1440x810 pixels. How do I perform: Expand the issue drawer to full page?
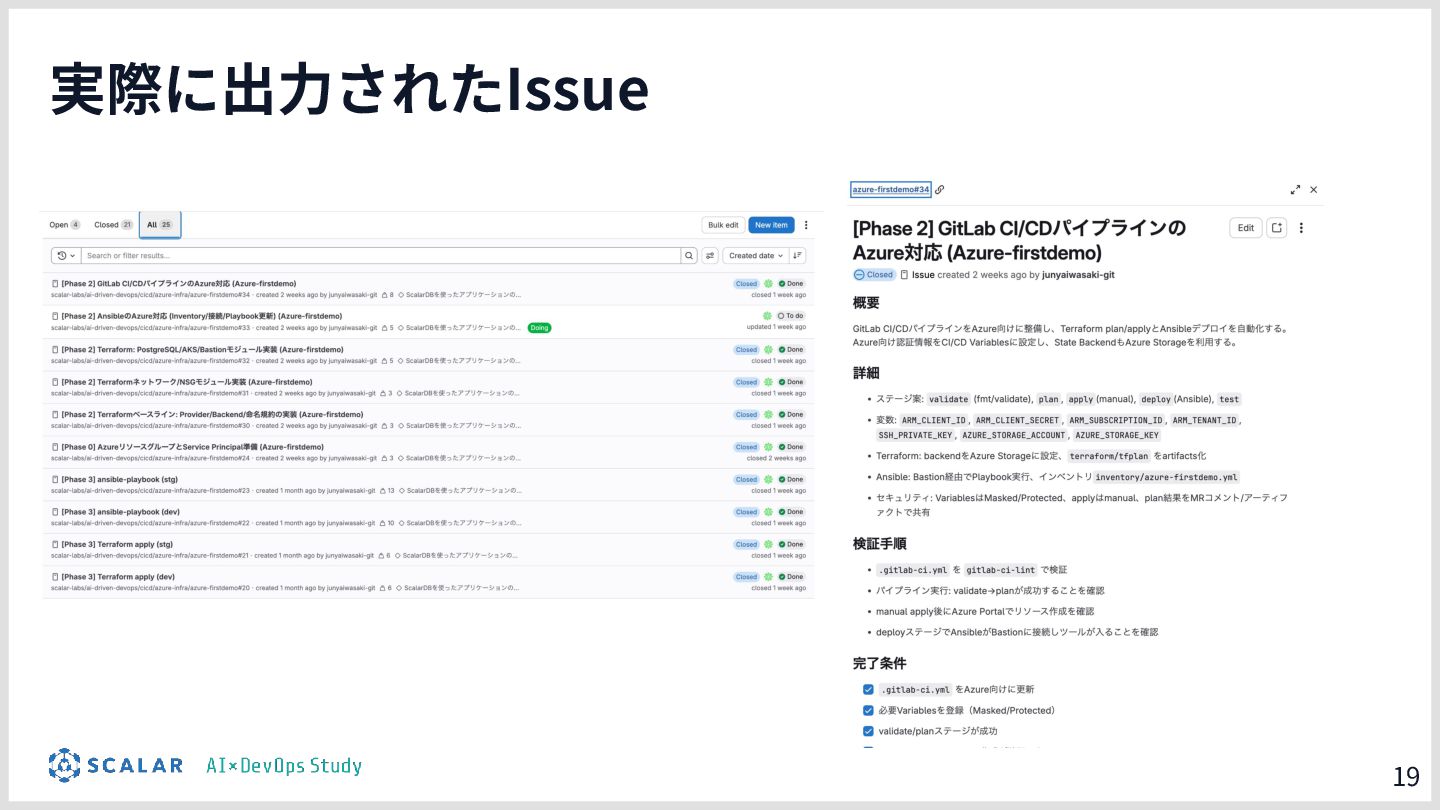pyautogui.click(x=1295, y=189)
